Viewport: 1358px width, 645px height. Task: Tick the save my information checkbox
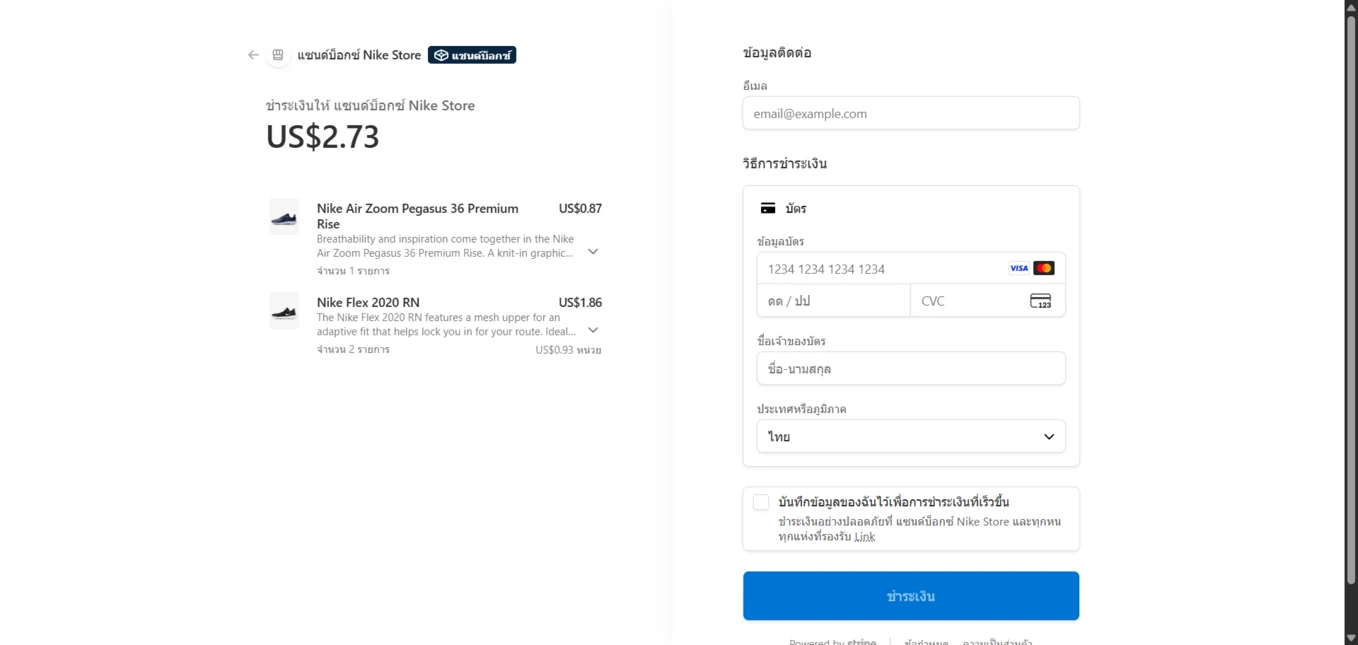coord(761,502)
